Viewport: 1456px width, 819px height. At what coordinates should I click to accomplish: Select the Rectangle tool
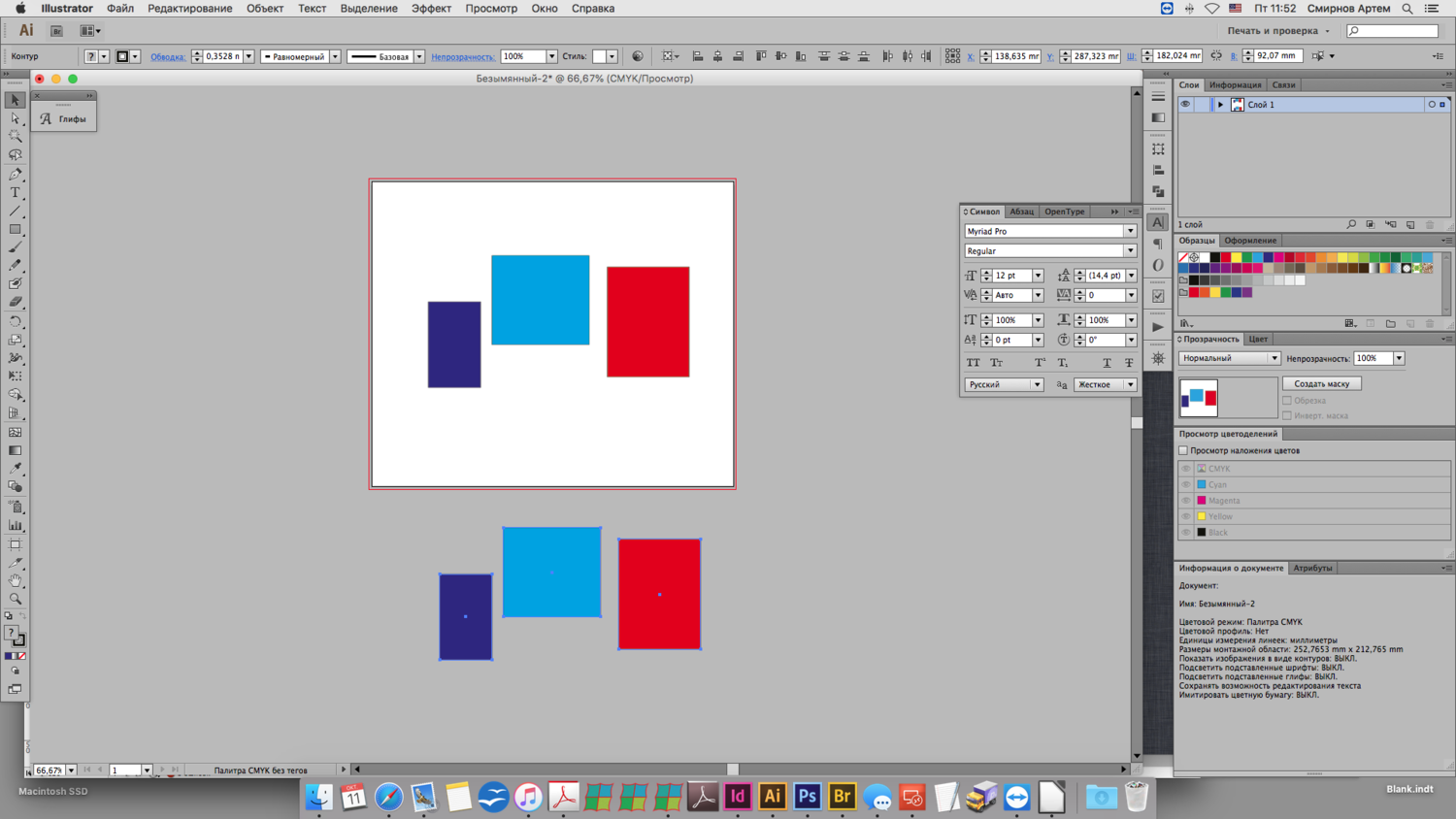tap(16, 230)
